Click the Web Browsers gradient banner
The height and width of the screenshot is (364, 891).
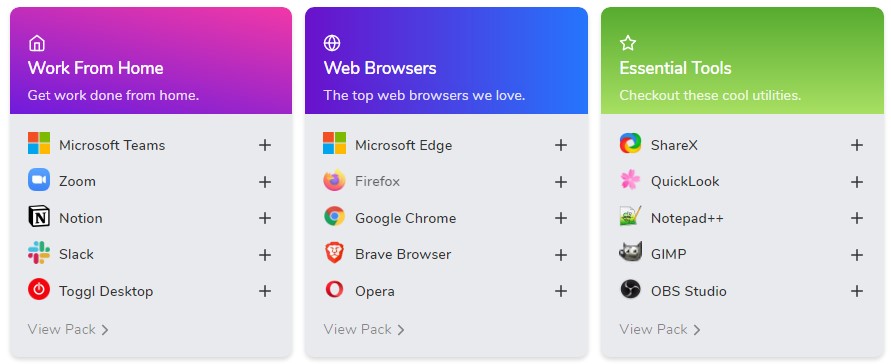(x=447, y=61)
